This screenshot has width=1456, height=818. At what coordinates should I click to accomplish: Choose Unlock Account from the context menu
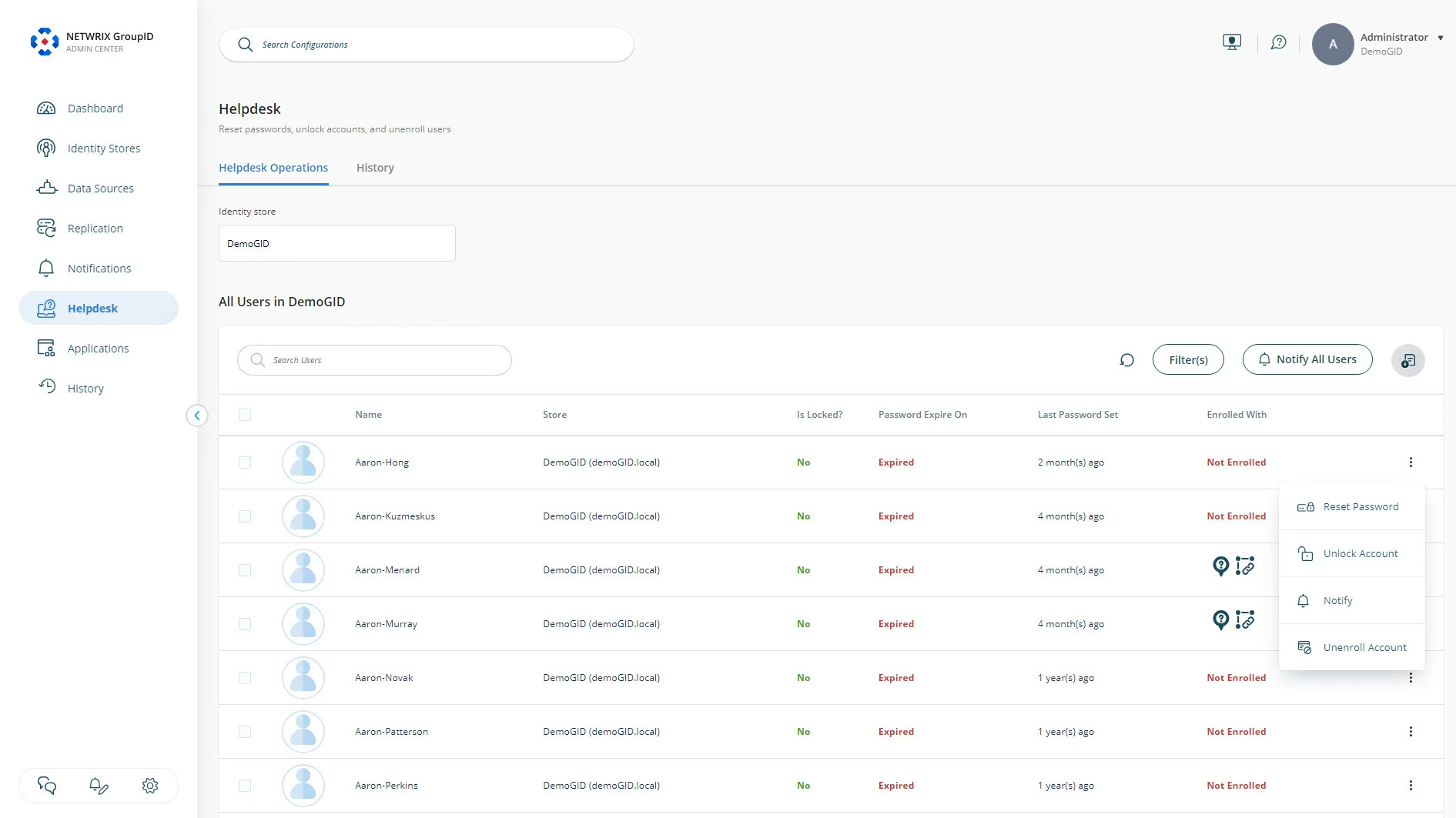click(1351, 553)
